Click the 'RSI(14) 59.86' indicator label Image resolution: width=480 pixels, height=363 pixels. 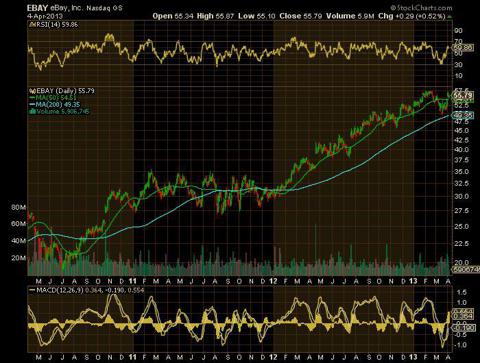(53, 24)
